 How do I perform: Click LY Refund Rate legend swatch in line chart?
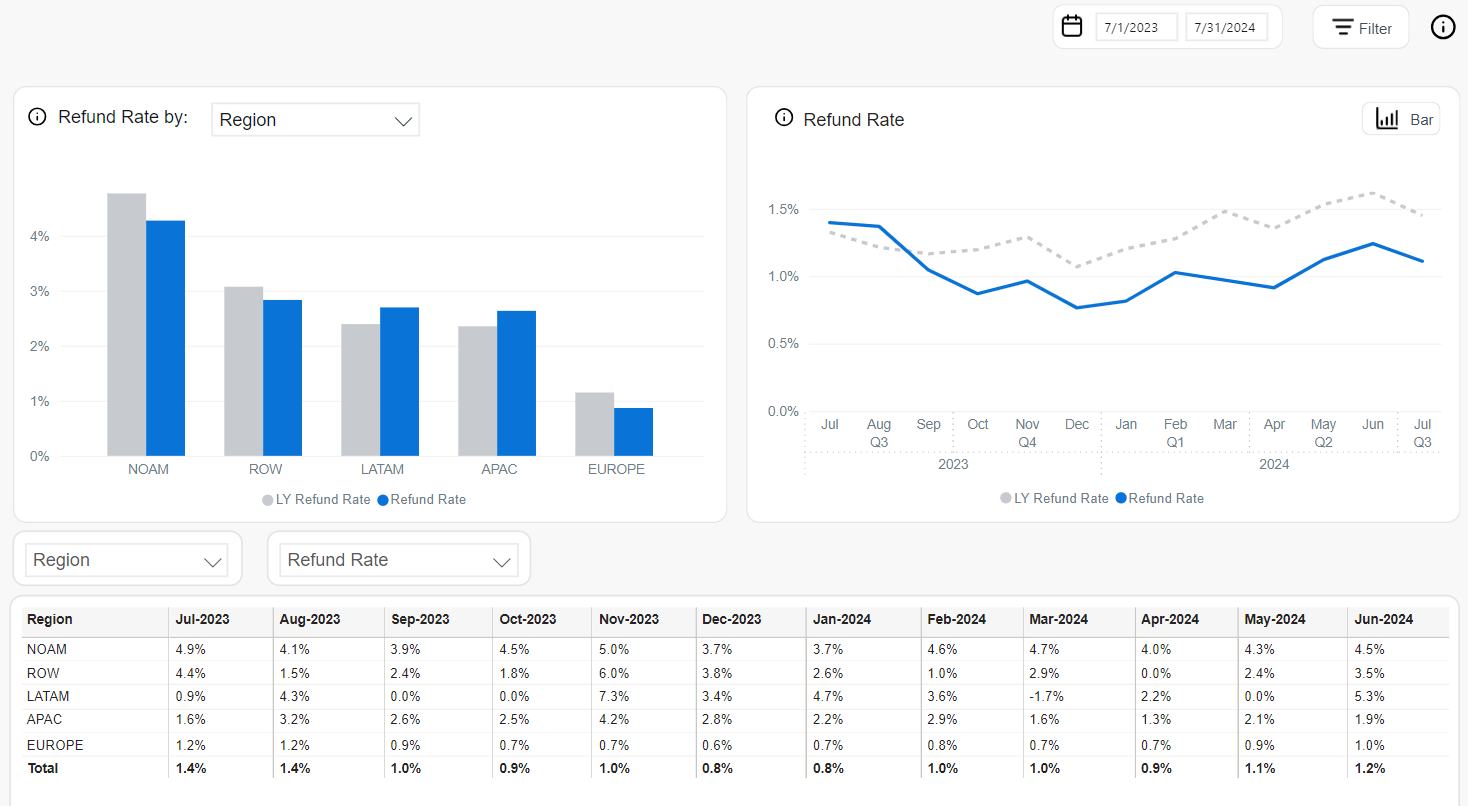point(1006,498)
